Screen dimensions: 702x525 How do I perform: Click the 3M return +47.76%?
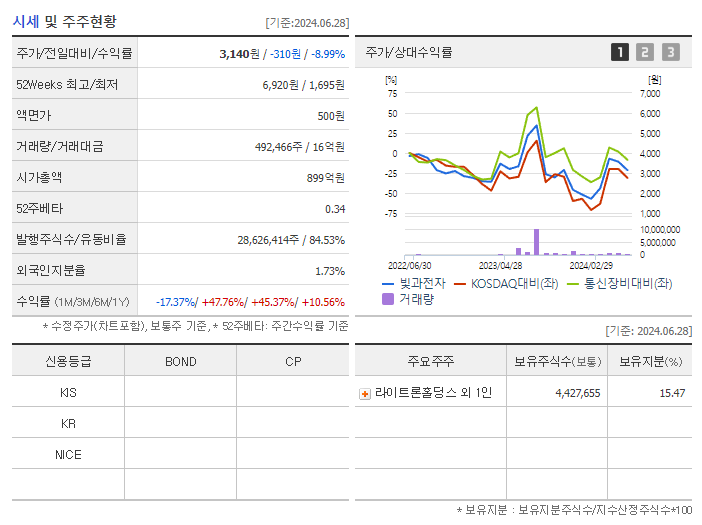pyautogui.click(x=223, y=302)
